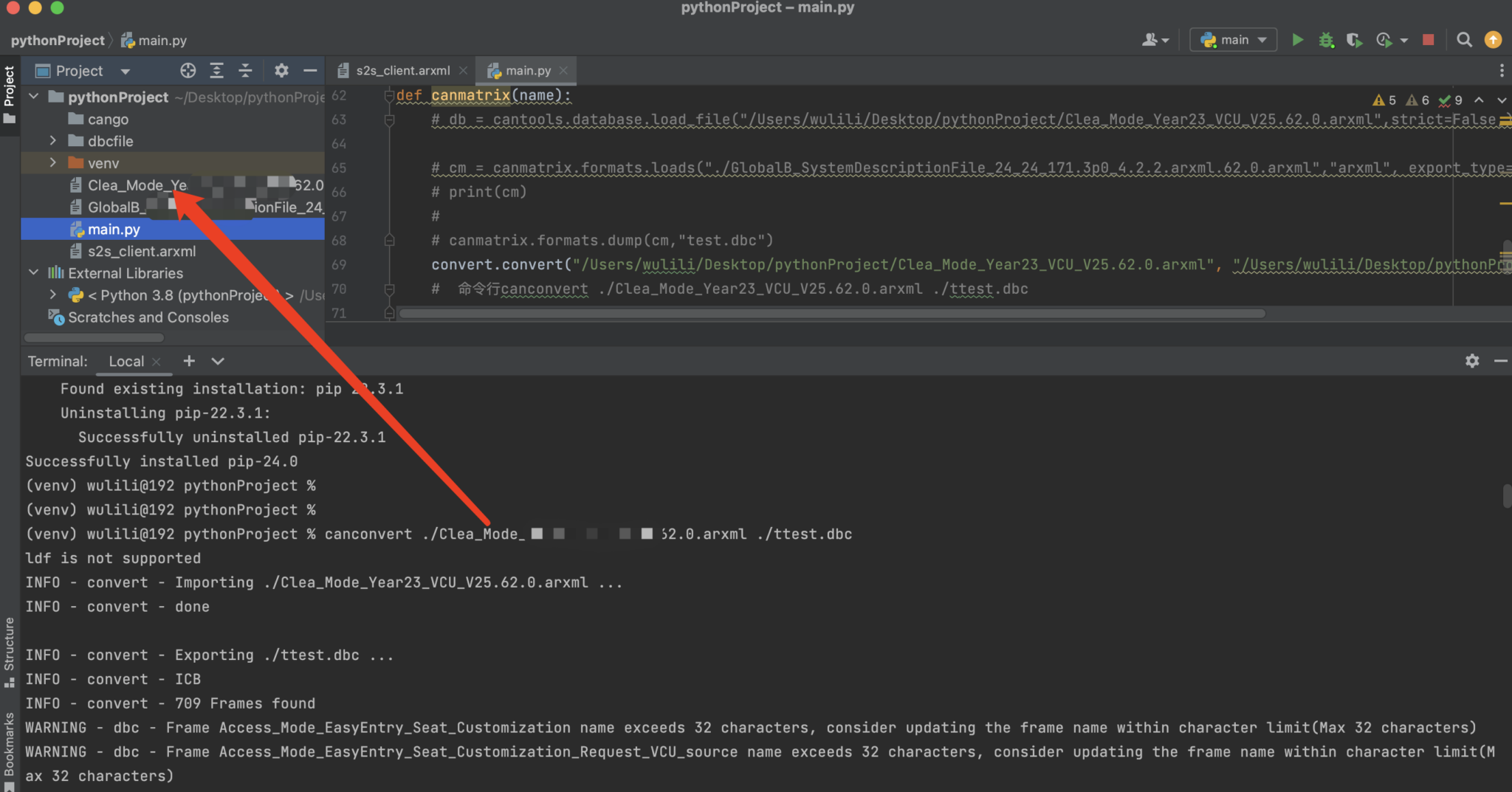Viewport: 1512px width, 792px height.
Task: Toggle the Bookmarks tool window sidebar button
Action: click(x=10, y=749)
